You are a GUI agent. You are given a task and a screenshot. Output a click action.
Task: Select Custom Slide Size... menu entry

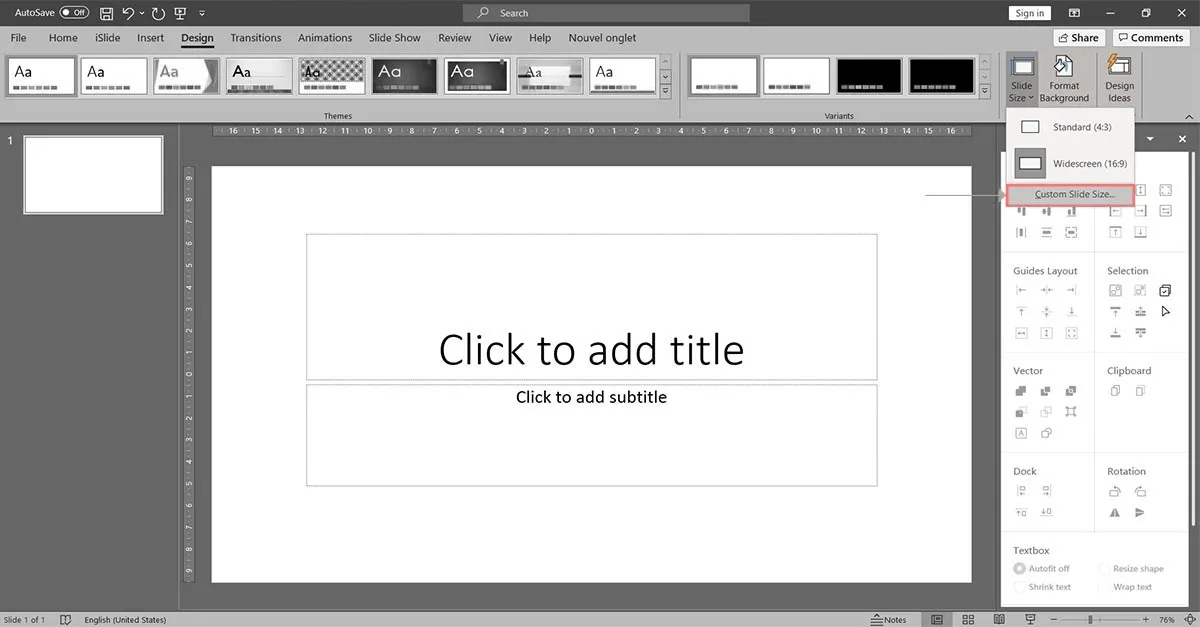click(1070, 194)
